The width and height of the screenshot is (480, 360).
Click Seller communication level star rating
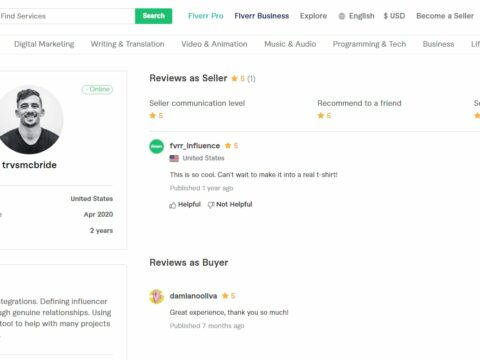click(x=156, y=116)
